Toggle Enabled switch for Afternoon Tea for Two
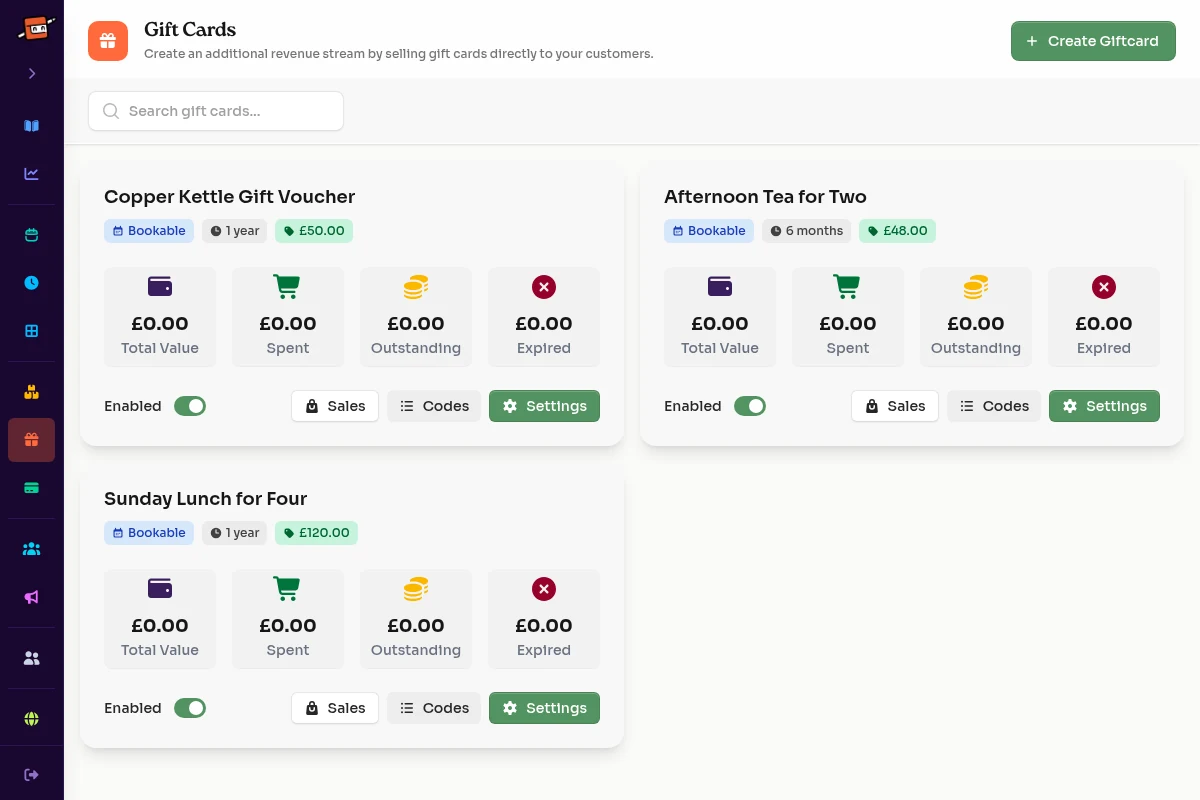The image size is (1200, 800). pyautogui.click(x=750, y=406)
